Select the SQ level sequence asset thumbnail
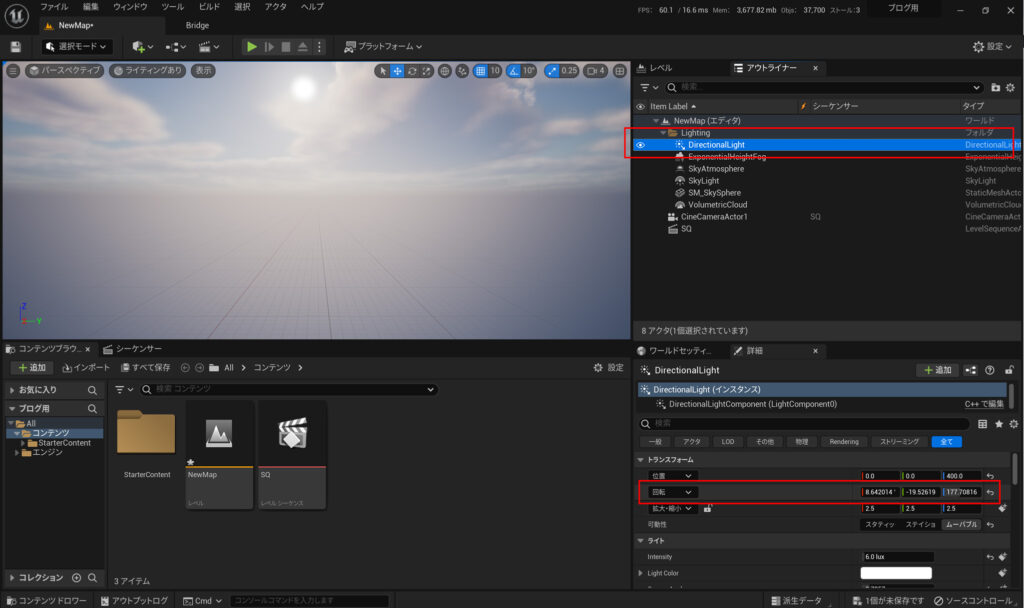This screenshot has width=1024, height=608. (x=292, y=432)
